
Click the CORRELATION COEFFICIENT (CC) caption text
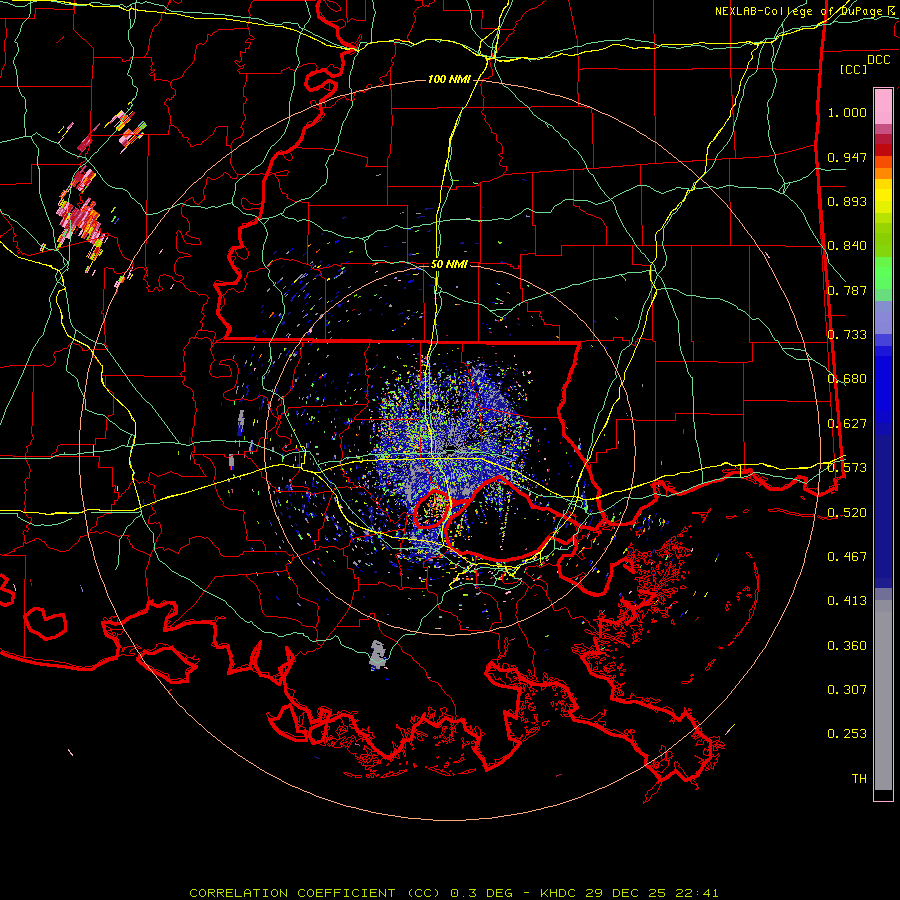tap(315, 893)
